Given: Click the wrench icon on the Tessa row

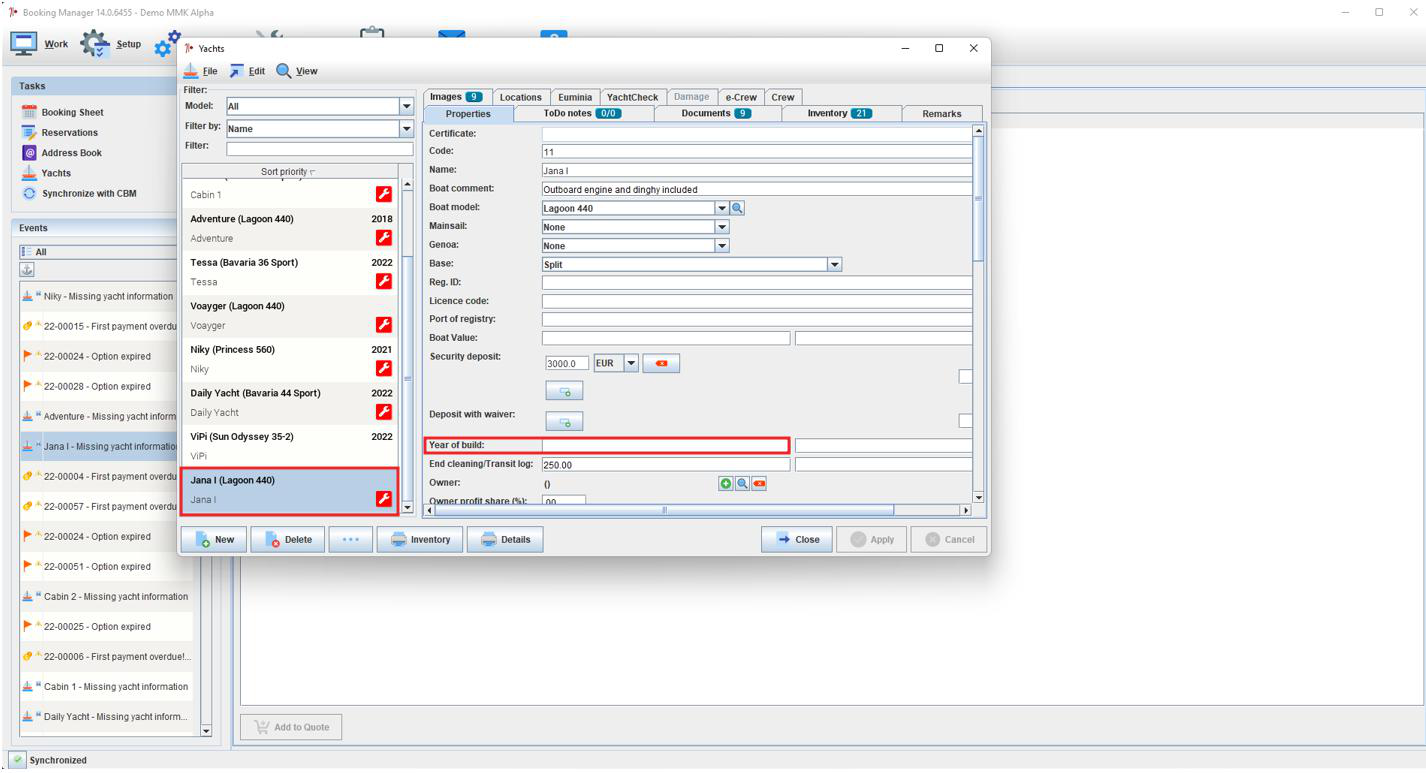Looking at the screenshot, I should coord(383,281).
